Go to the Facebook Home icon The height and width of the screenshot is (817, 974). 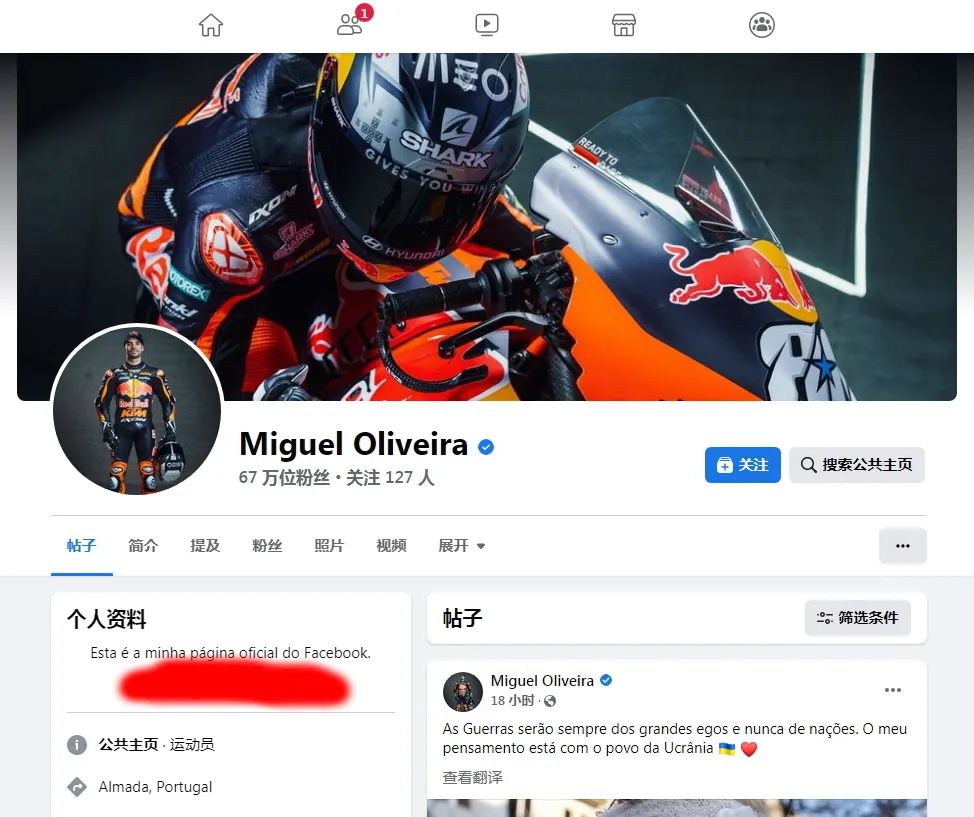[211, 25]
